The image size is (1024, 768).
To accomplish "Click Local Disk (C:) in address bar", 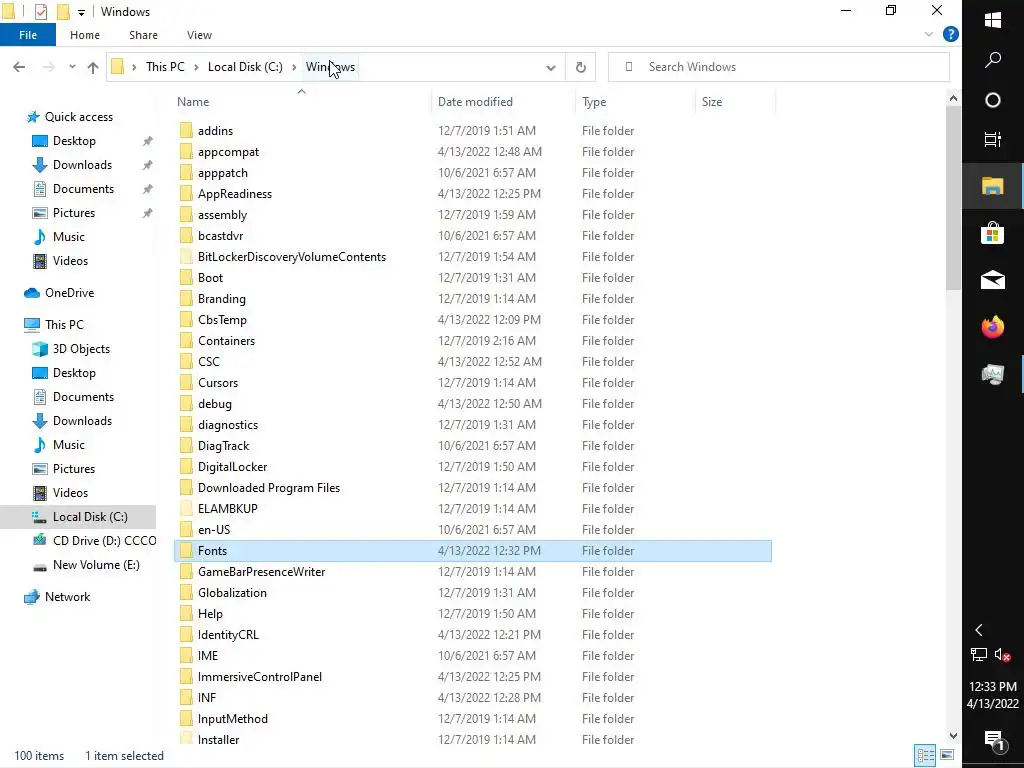I will pyautogui.click(x=245, y=67).
